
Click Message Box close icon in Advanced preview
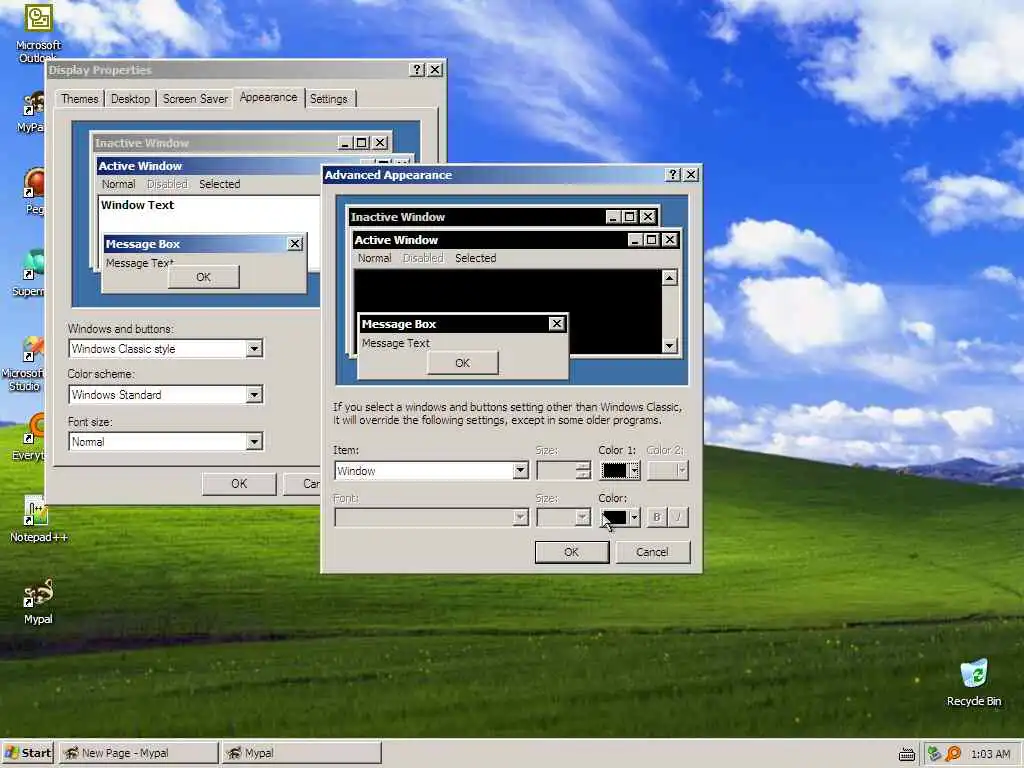click(x=556, y=323)
